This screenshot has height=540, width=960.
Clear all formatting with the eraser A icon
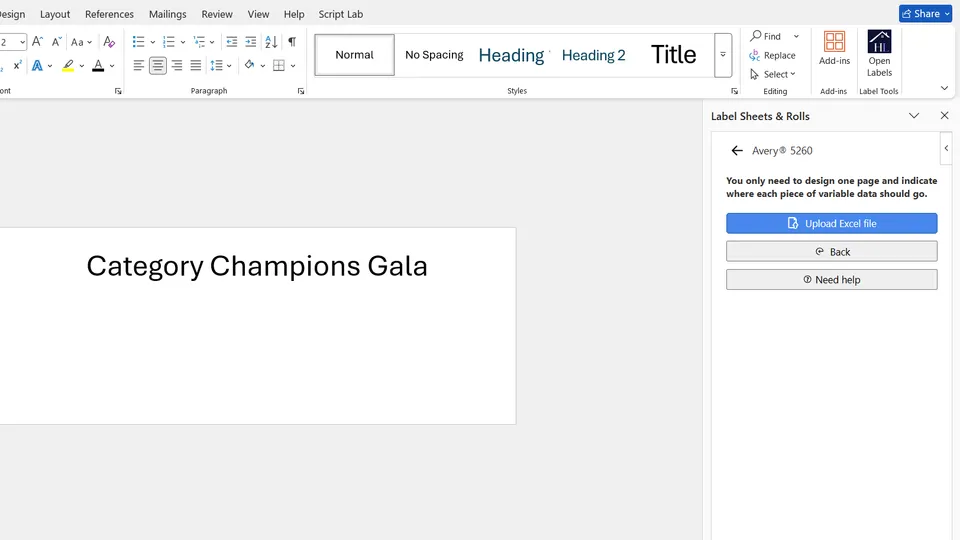(x=109, y=42)
